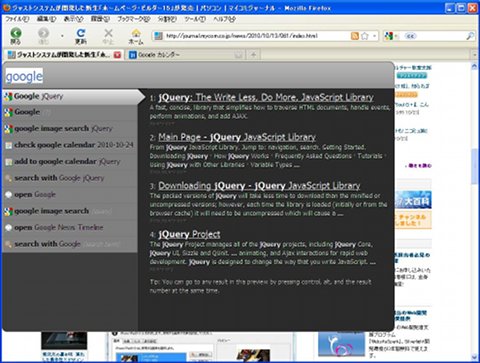Open the 'jQuery Project' result link
This screenshot has height=363, width=480.
click(189, 234)
